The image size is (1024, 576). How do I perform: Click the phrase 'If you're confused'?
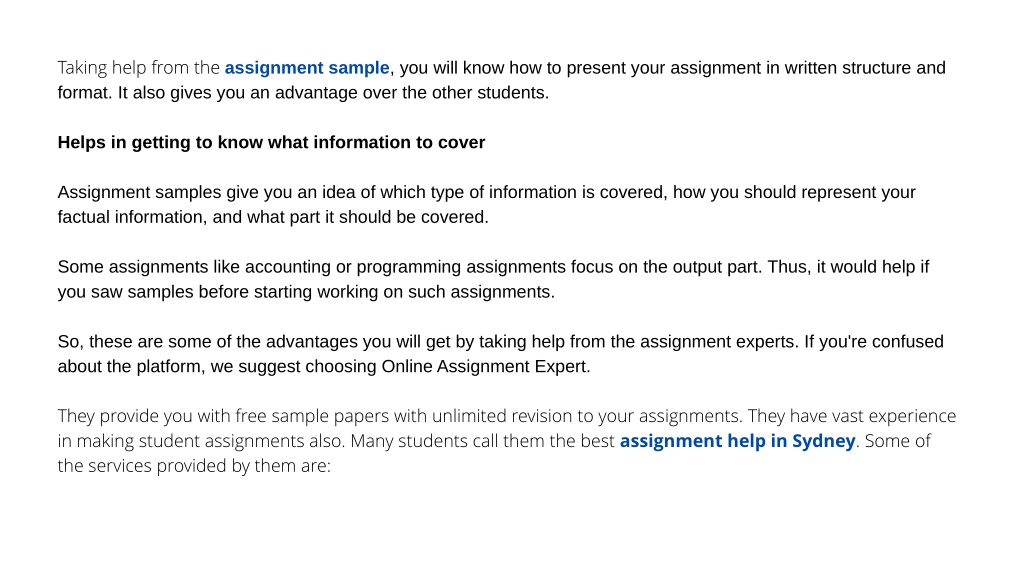coord(874,342)
